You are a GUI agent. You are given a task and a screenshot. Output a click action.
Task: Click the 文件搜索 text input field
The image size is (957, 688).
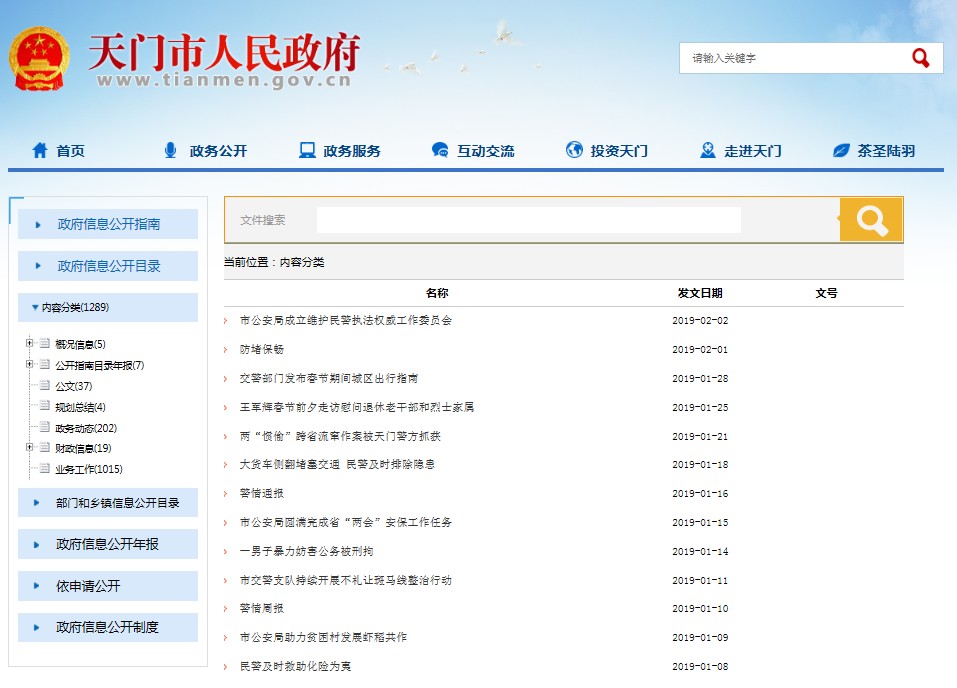[x=528, y=220]
